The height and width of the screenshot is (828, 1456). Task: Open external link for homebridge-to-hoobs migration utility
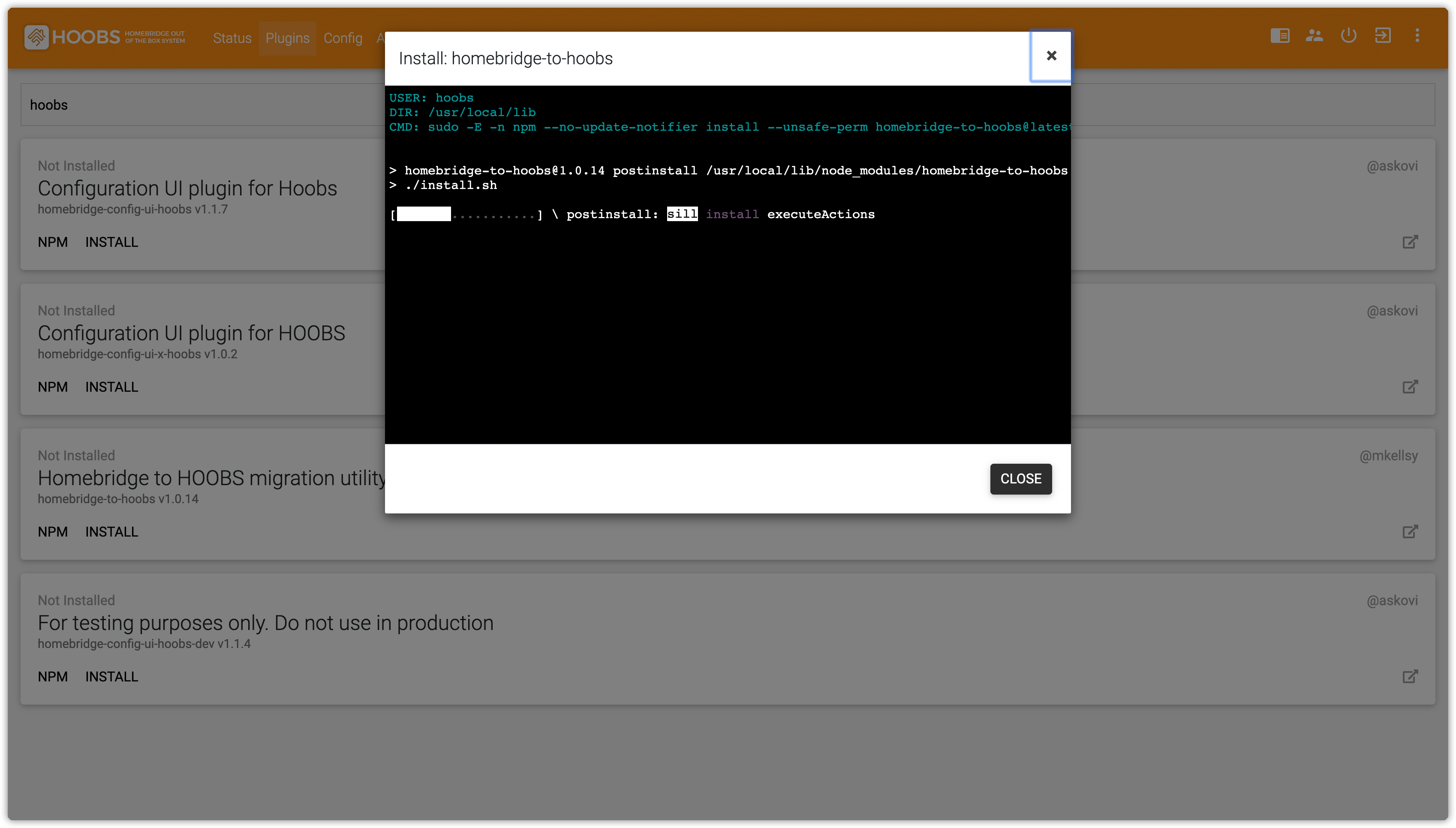pyautogui.click(x=1410, y=532)
